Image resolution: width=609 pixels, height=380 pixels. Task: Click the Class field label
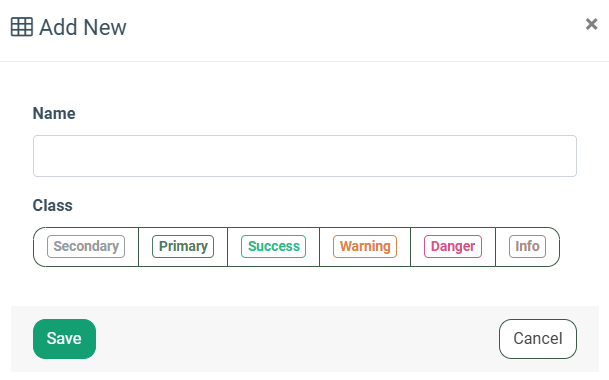click(52, 205)
